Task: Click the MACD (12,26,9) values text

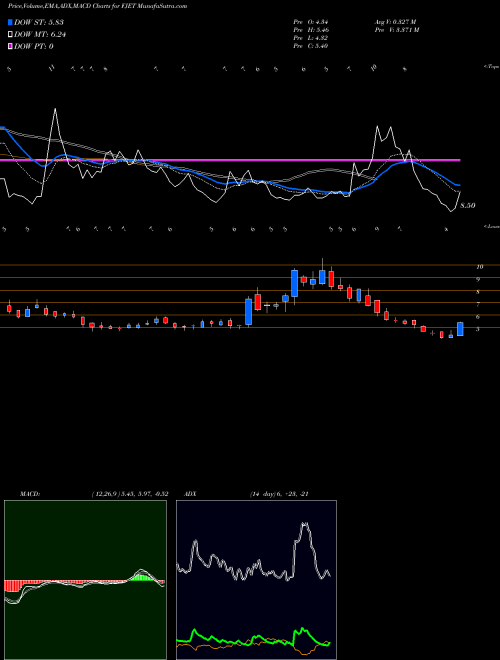Action: (x=130, y=494)
